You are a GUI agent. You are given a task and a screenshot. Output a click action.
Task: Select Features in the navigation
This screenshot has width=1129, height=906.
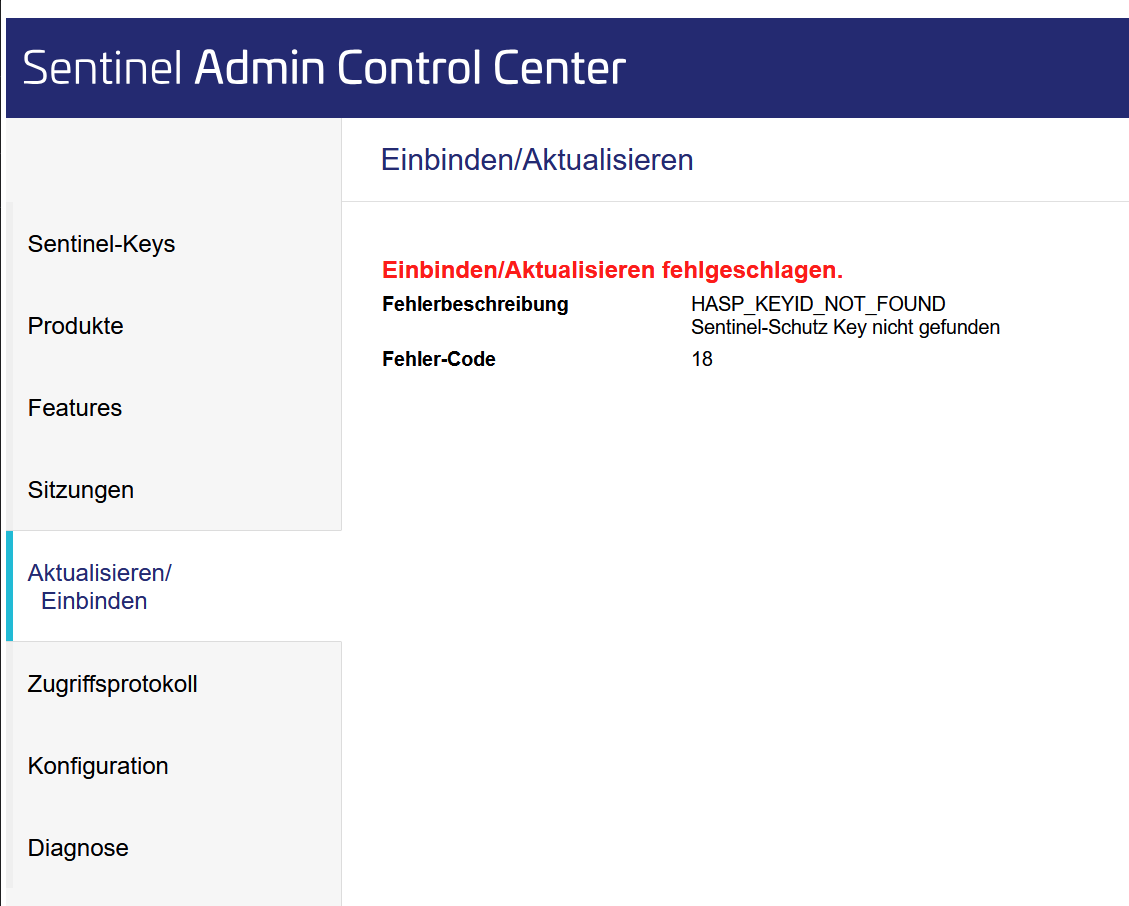point(75,408)
